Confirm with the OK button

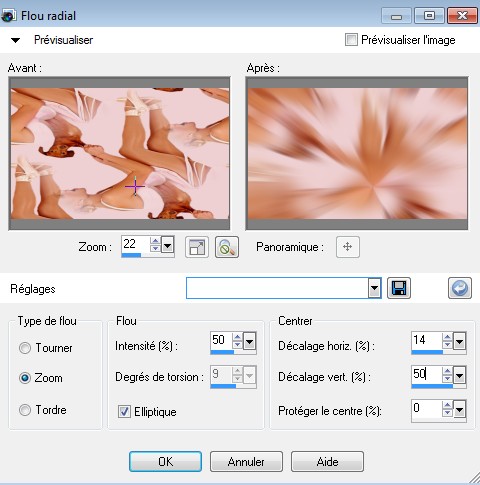tap(165, 462)
